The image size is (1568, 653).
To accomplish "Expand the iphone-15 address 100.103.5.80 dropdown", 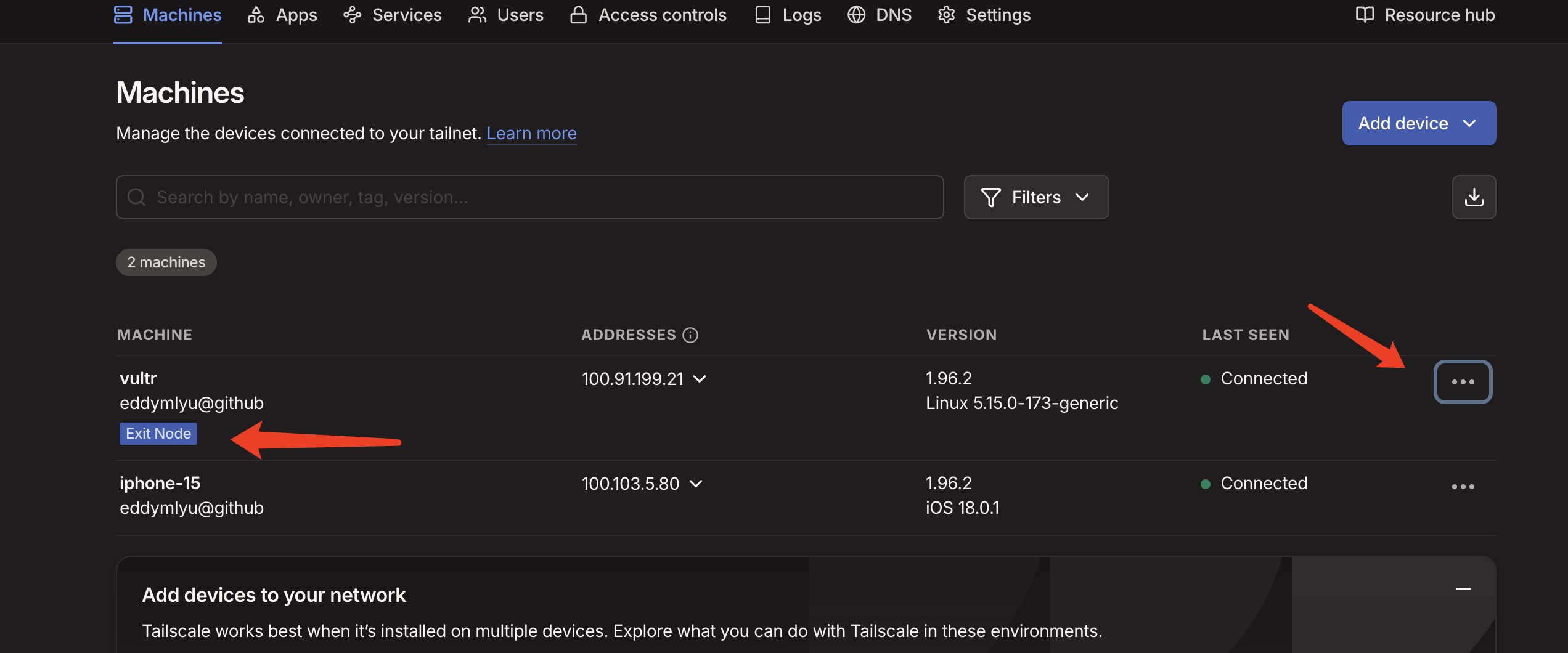I will tap(696, 484).
